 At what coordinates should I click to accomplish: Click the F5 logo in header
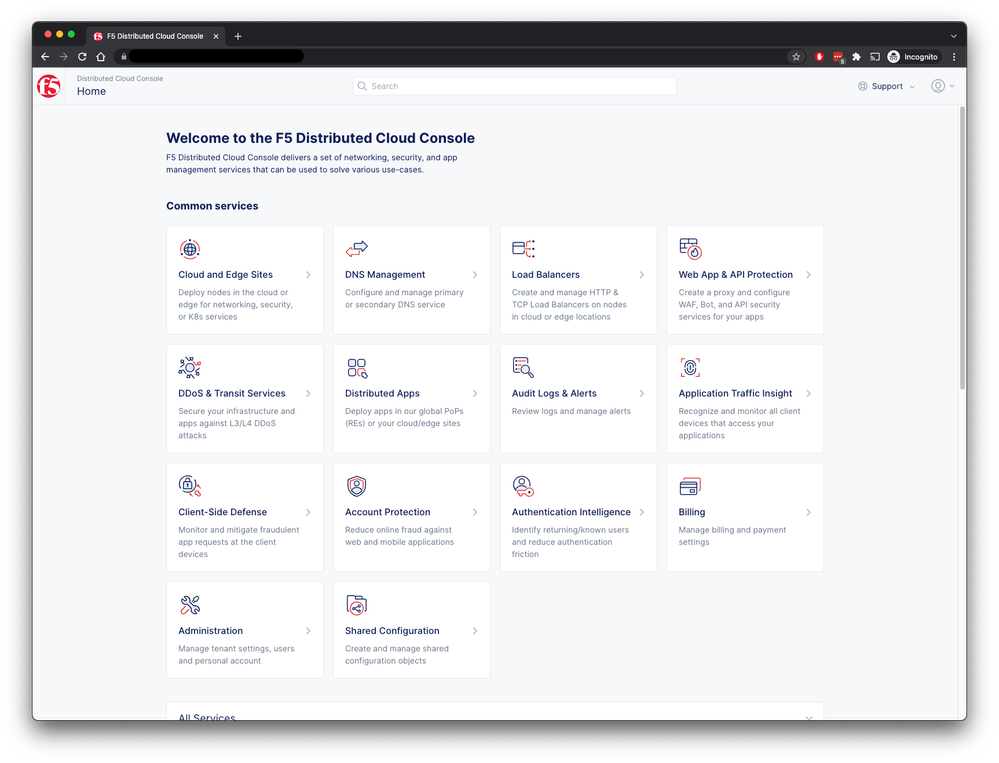pos(48,86)
